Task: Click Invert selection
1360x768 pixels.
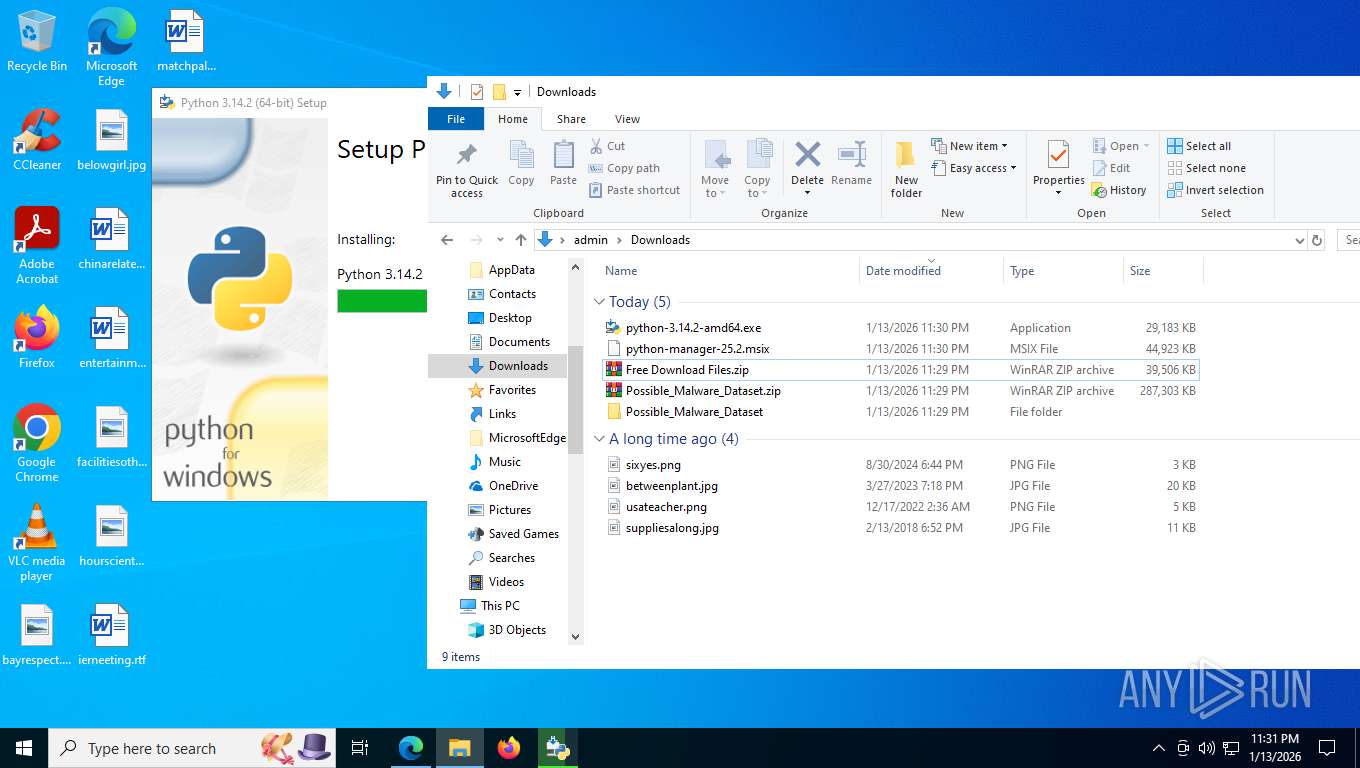Action: coord(1215,190)
